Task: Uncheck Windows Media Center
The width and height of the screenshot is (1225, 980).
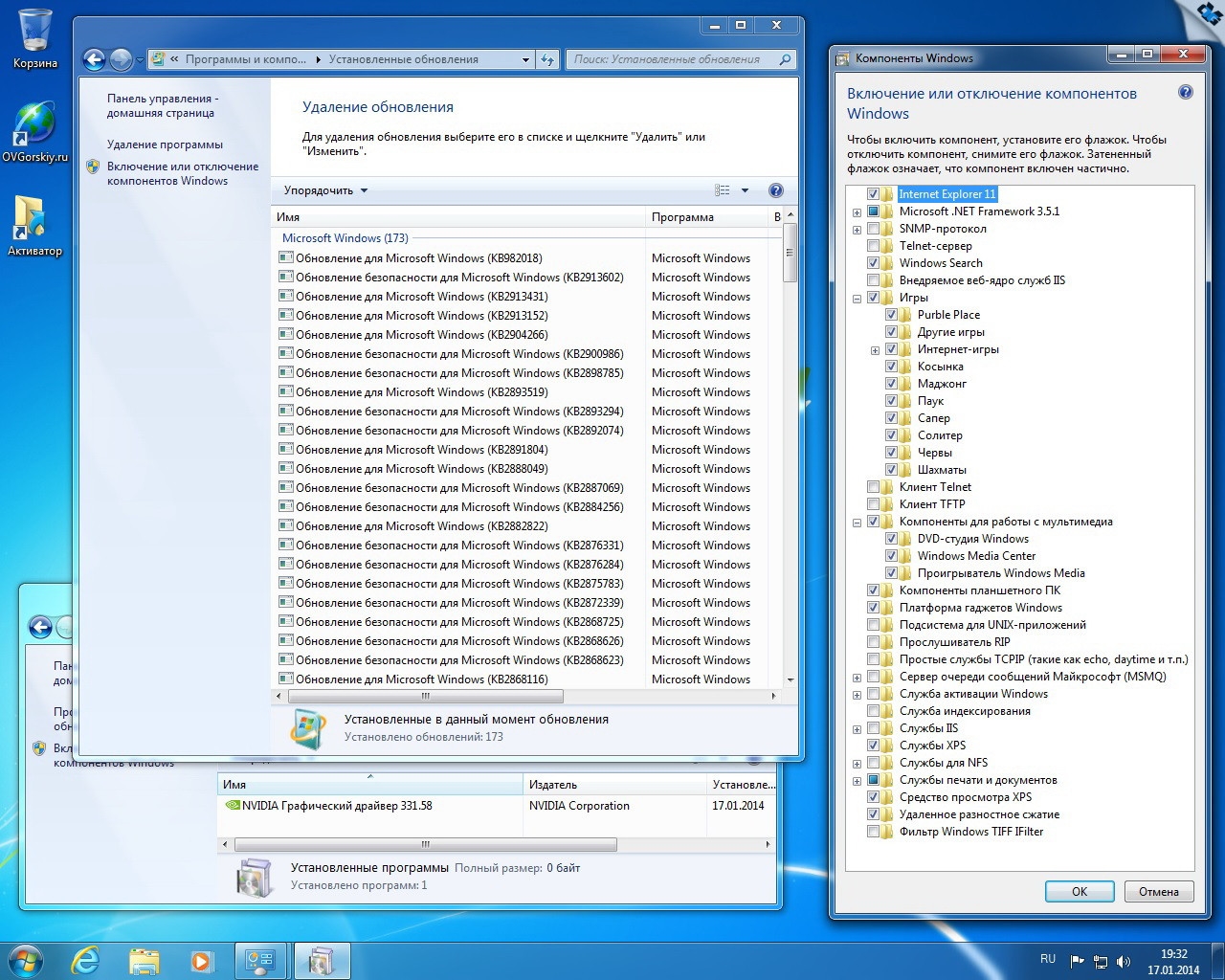Action: point(892,556)
